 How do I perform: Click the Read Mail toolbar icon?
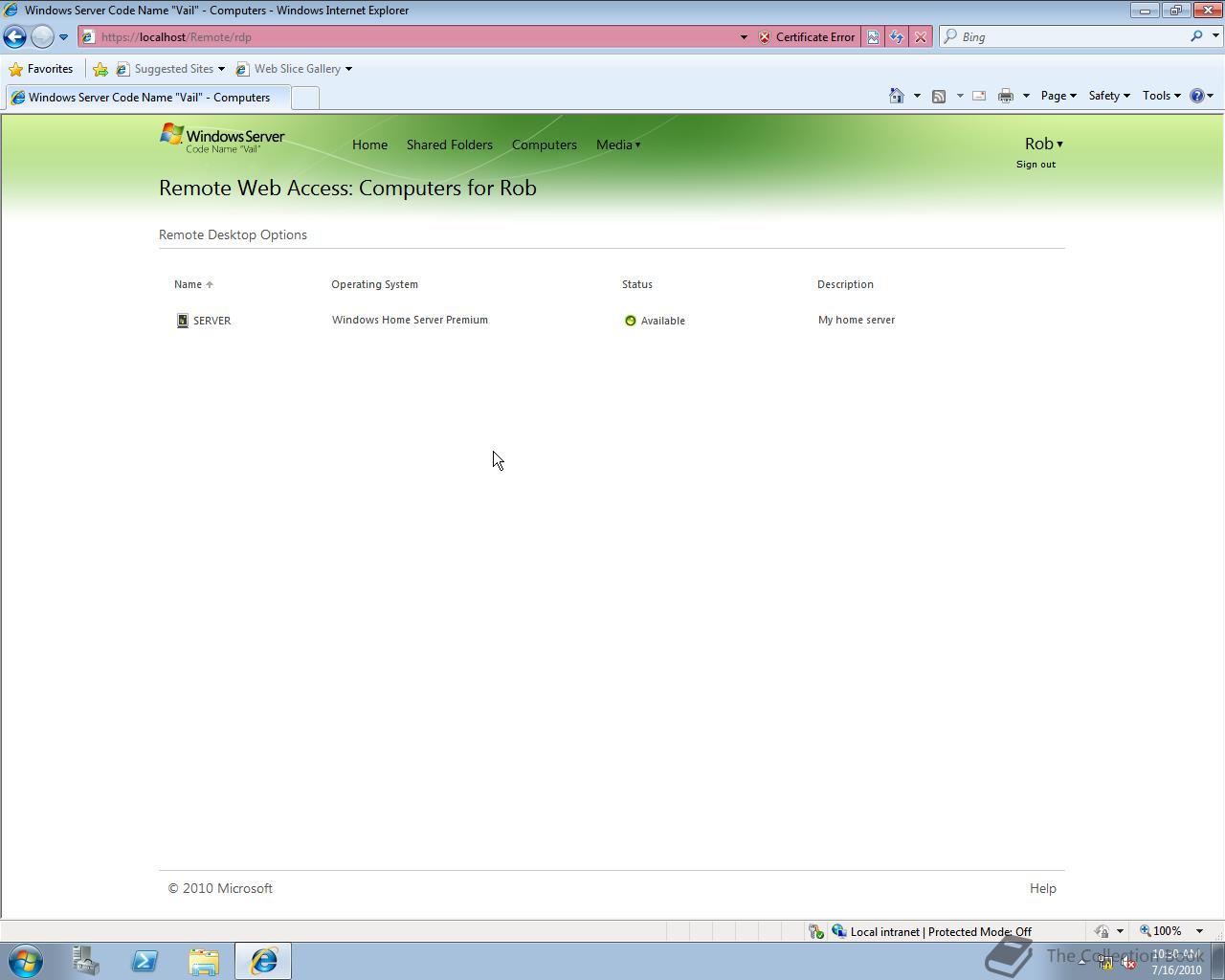pos(979,96)
